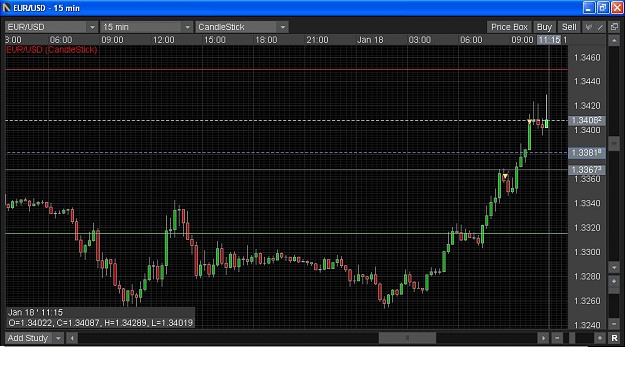Screen dimensions: 625x366
Task: Minimize the EUR/USD chart window
Action: point(589,8)
